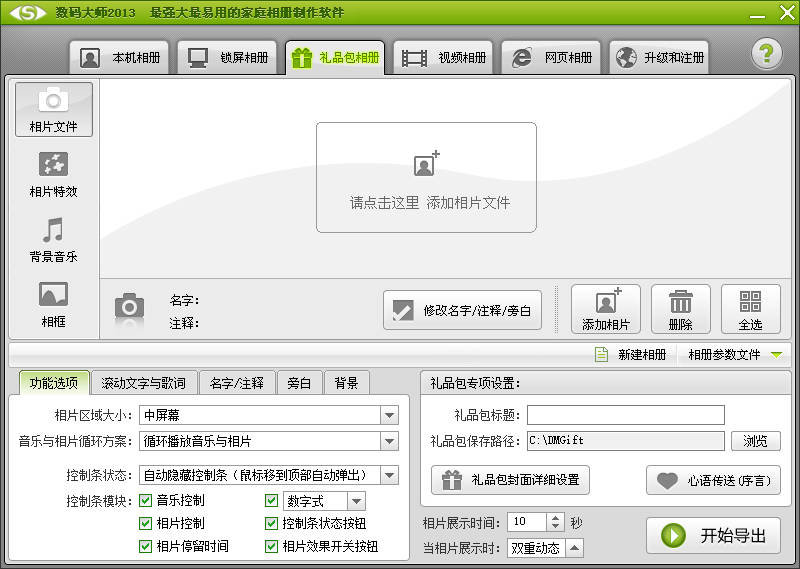Select the 功能选项 settings tab
Viewport: 800px width, 569px height.
tap(54, 383)
